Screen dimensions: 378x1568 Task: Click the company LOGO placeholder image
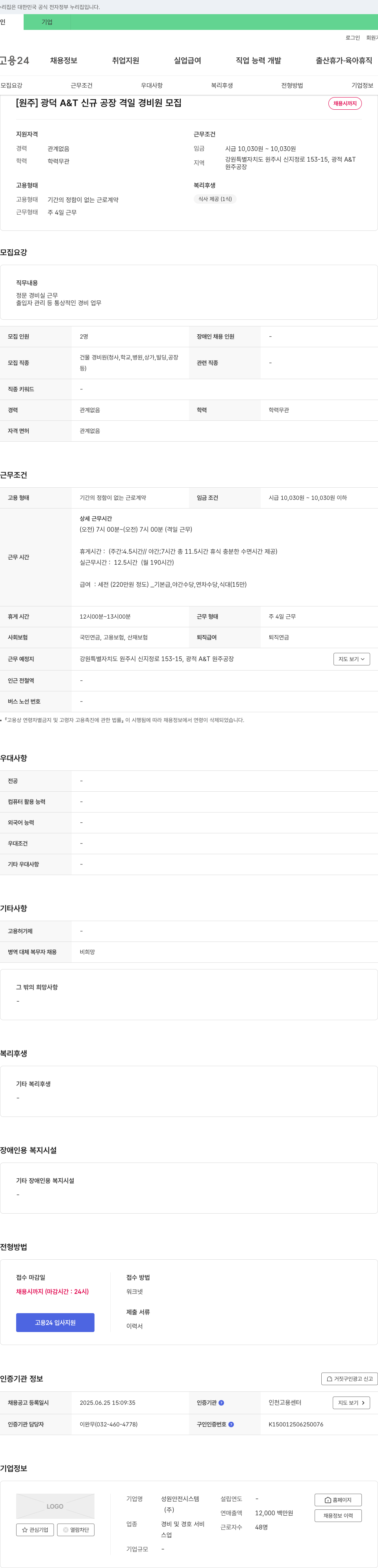tap(55, 1506)
